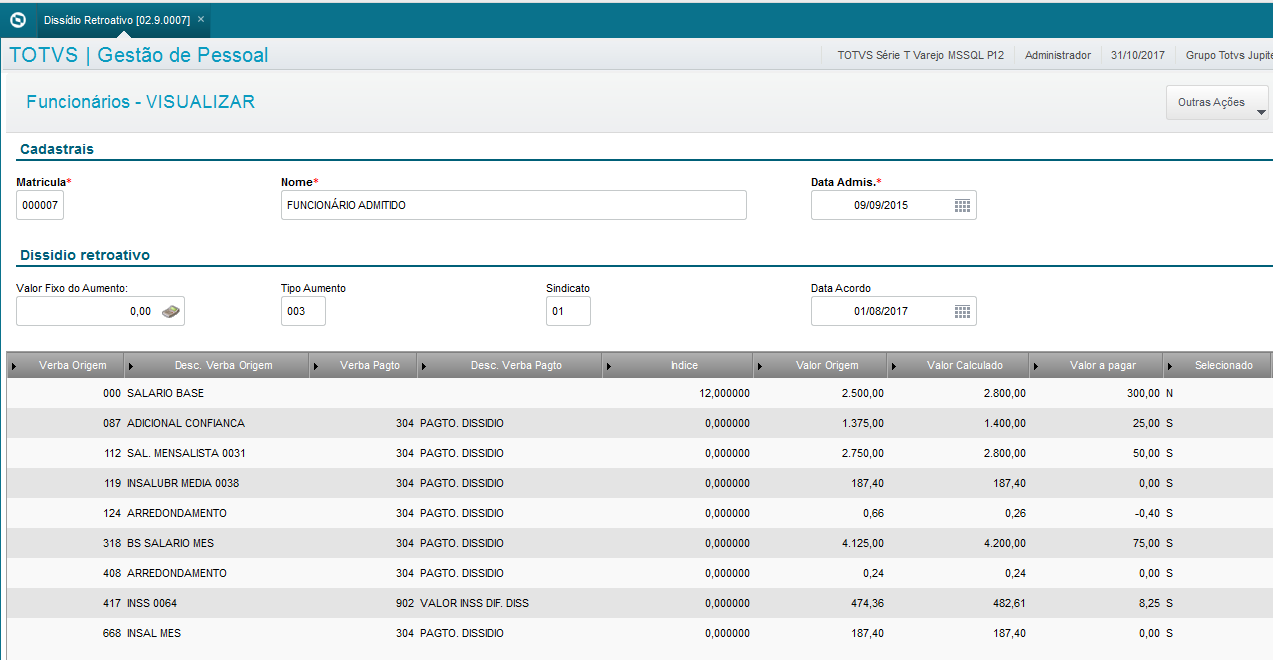
Task: Click arrow marker on Valor Origem header
Action: (x=761, y=366)
